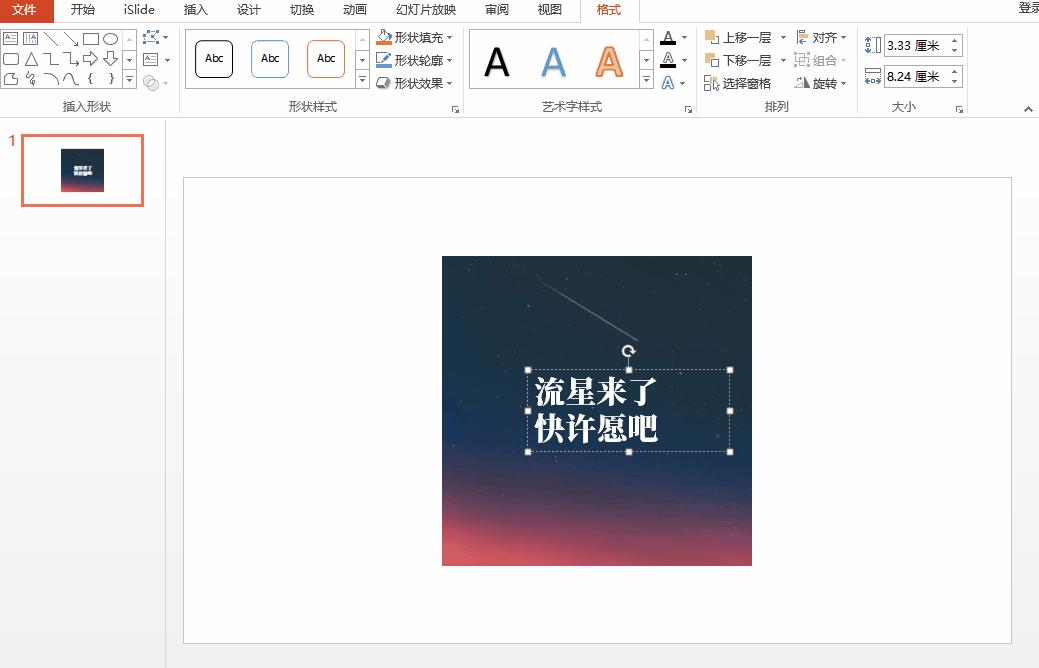The width and height of the screenshot is (1039, 668).
Task: Switch to the 设计 tab
Action: [x=248, y=10]
